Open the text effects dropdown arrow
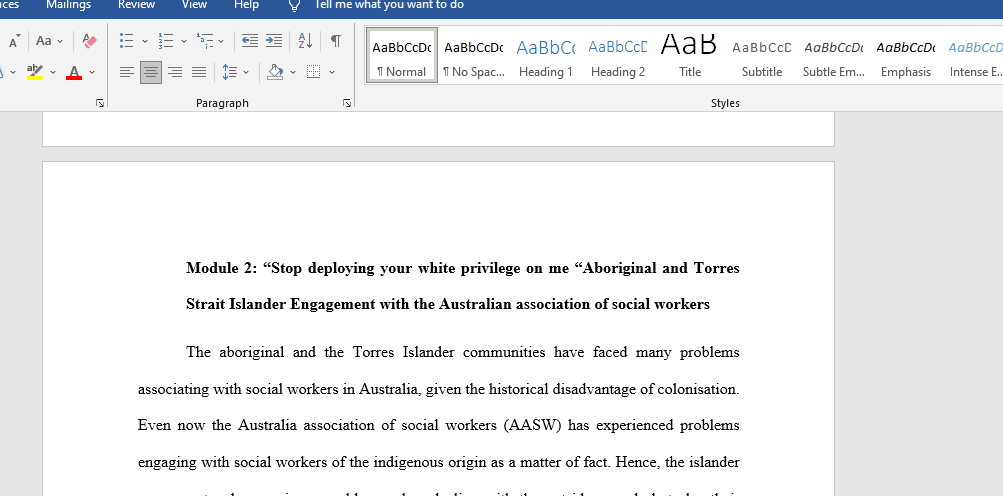The height and width of the screenshot is (496, 1003). (13, 72)
